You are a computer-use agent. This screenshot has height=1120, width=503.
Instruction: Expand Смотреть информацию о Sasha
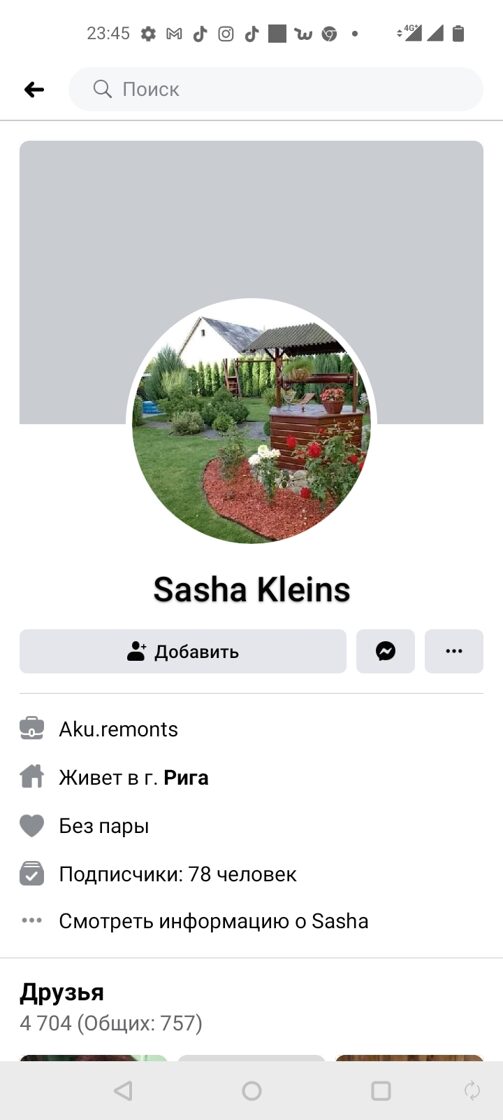[214, 921]
